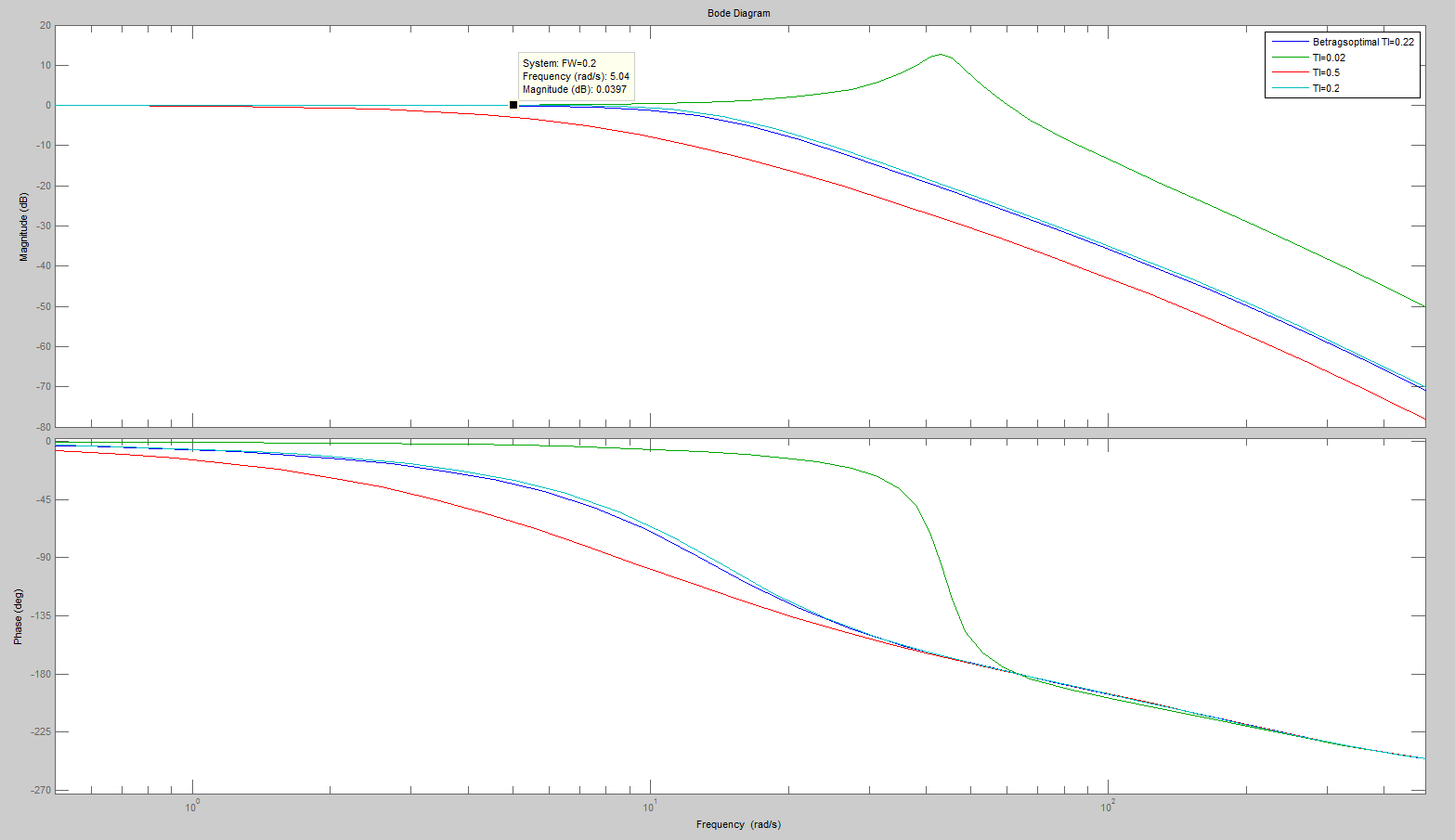Select the Frequency (rad/s) x-axis label
Image resolution: width=1455 pixels, height=840 pixels.
[x=738, y=824]
